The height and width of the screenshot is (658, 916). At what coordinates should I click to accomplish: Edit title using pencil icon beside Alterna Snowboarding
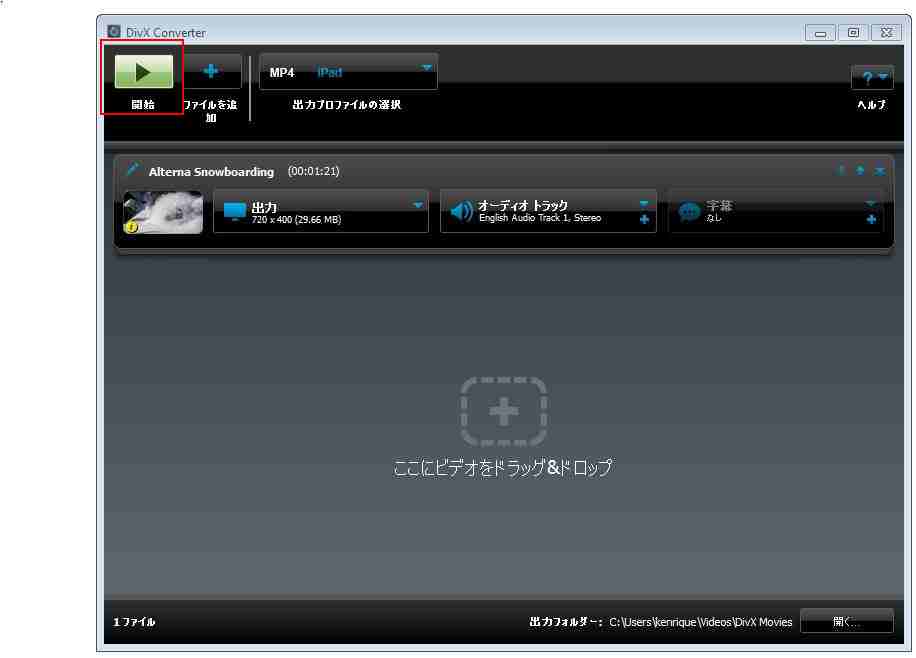133,169
